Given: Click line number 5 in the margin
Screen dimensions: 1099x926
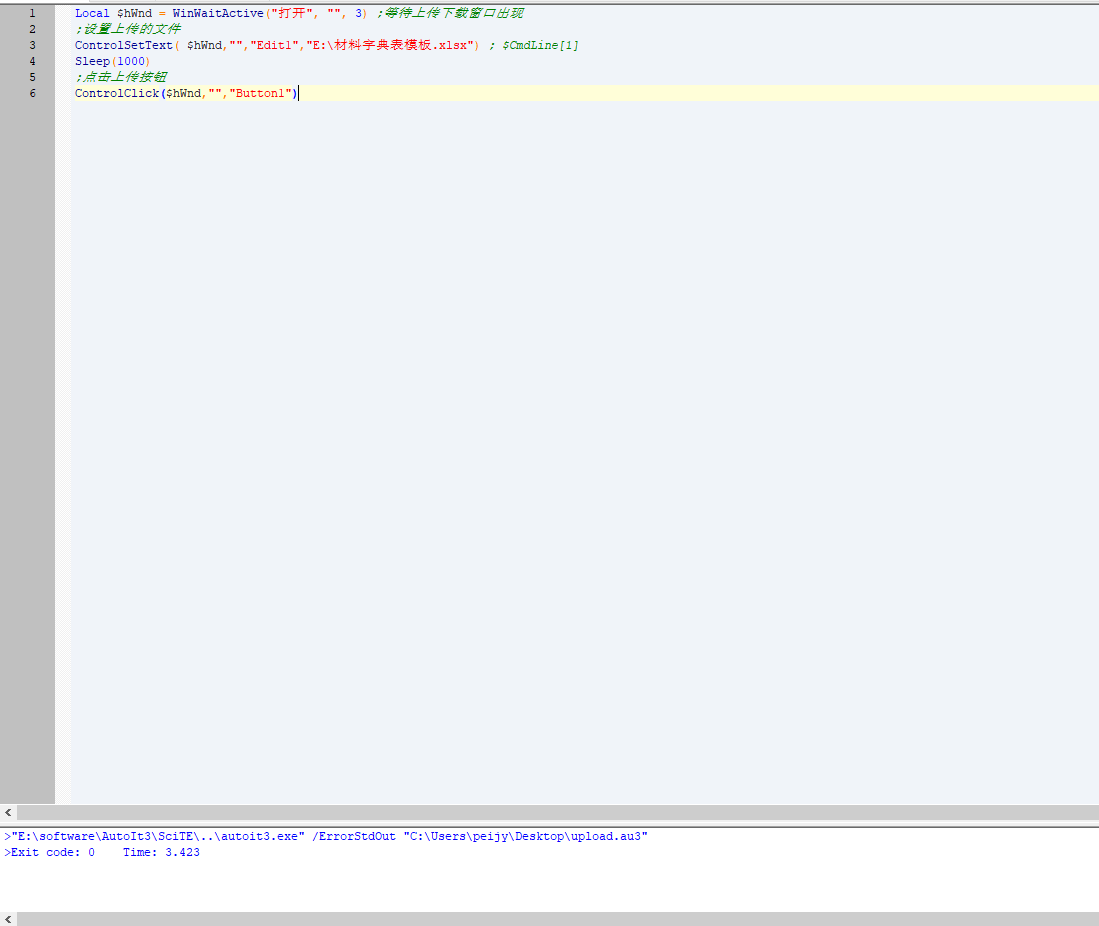Looking at the screenshot, I should [32, 78].
